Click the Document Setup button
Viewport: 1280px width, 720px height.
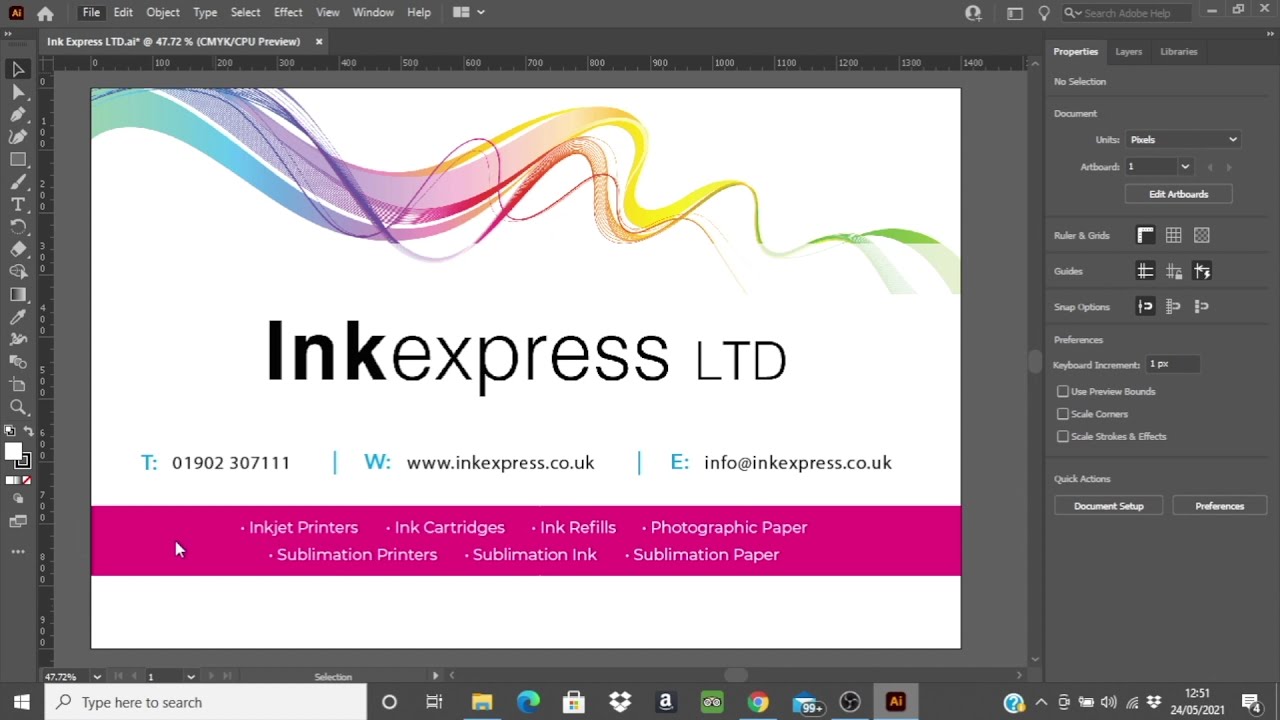[1108, 506]
